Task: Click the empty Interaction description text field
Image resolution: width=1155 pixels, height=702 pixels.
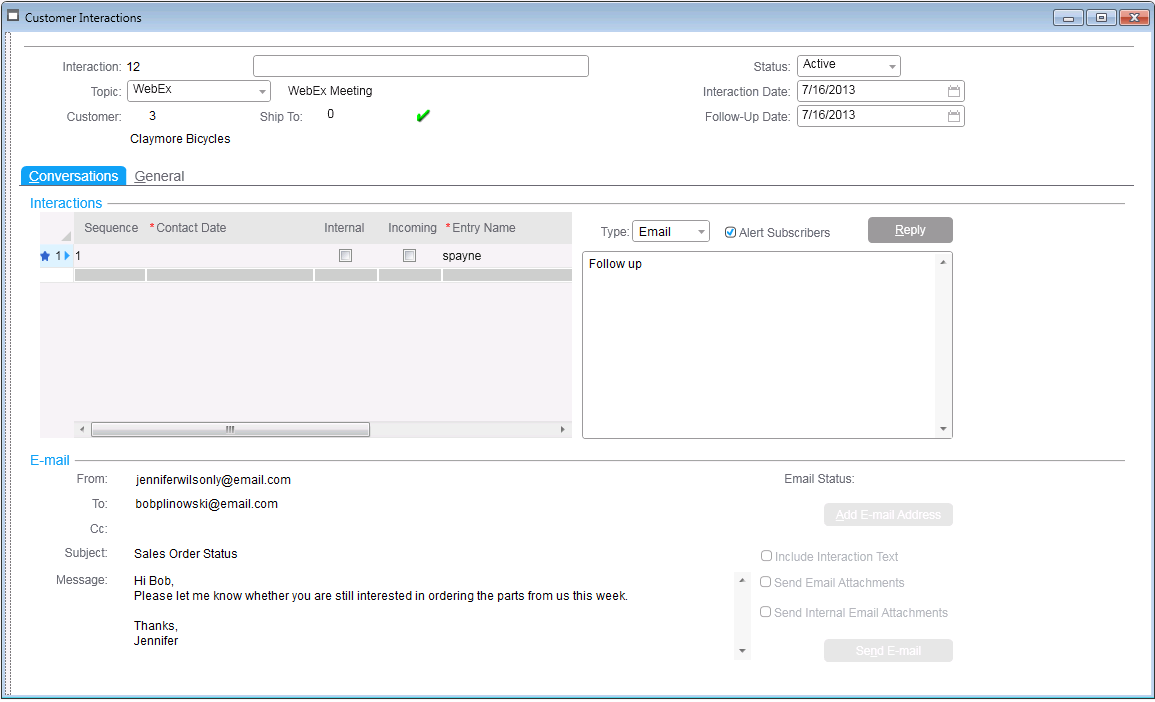Action: click(420, 66)
